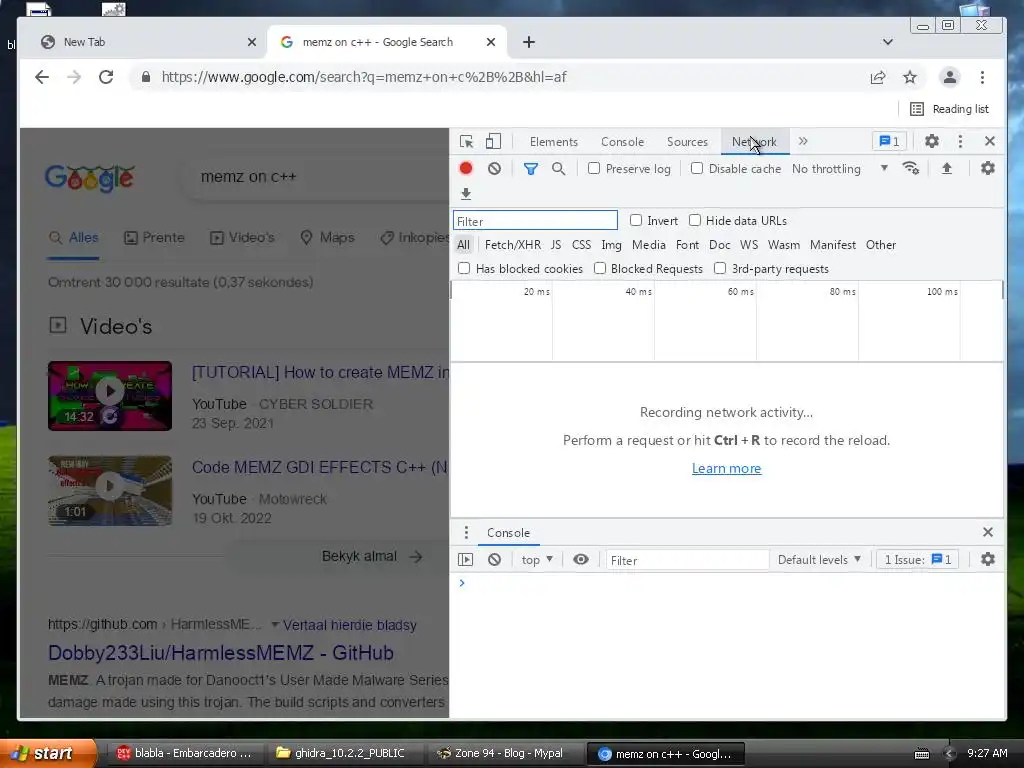Select the Network tab
Screen dimensions: 1024x768
point(754,142)
